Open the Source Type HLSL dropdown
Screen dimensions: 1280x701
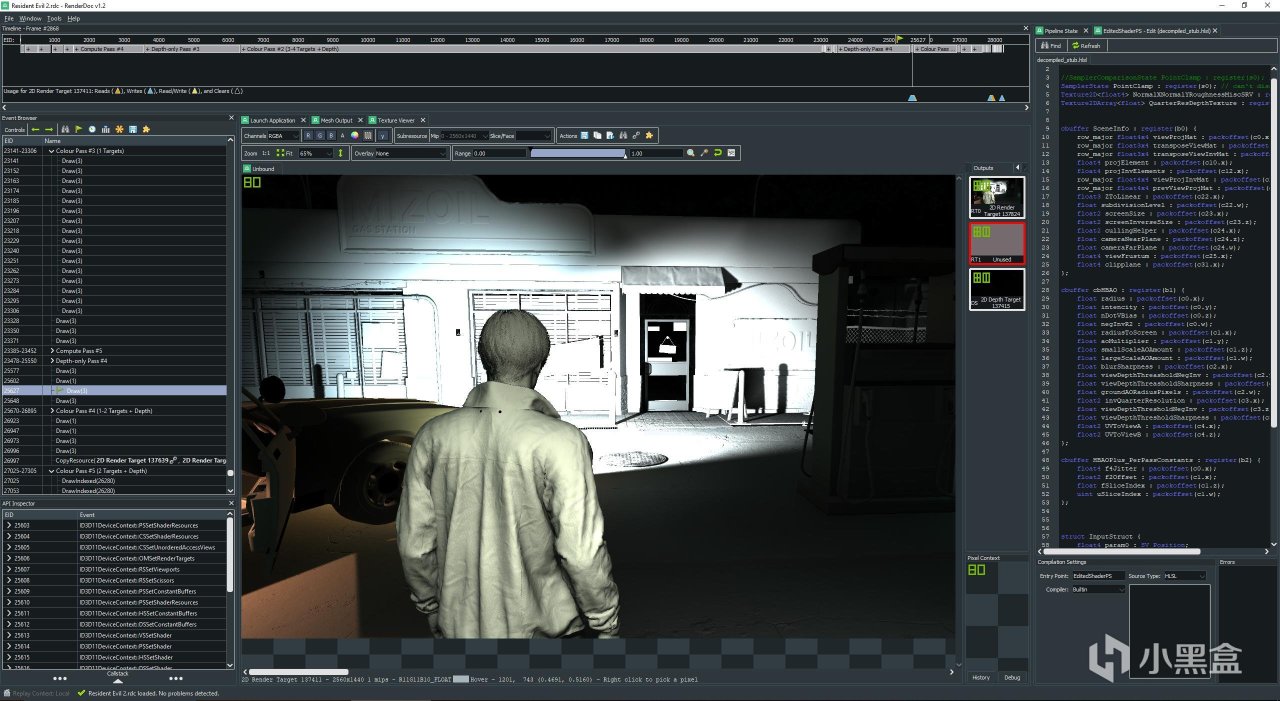pos(1185,576)
